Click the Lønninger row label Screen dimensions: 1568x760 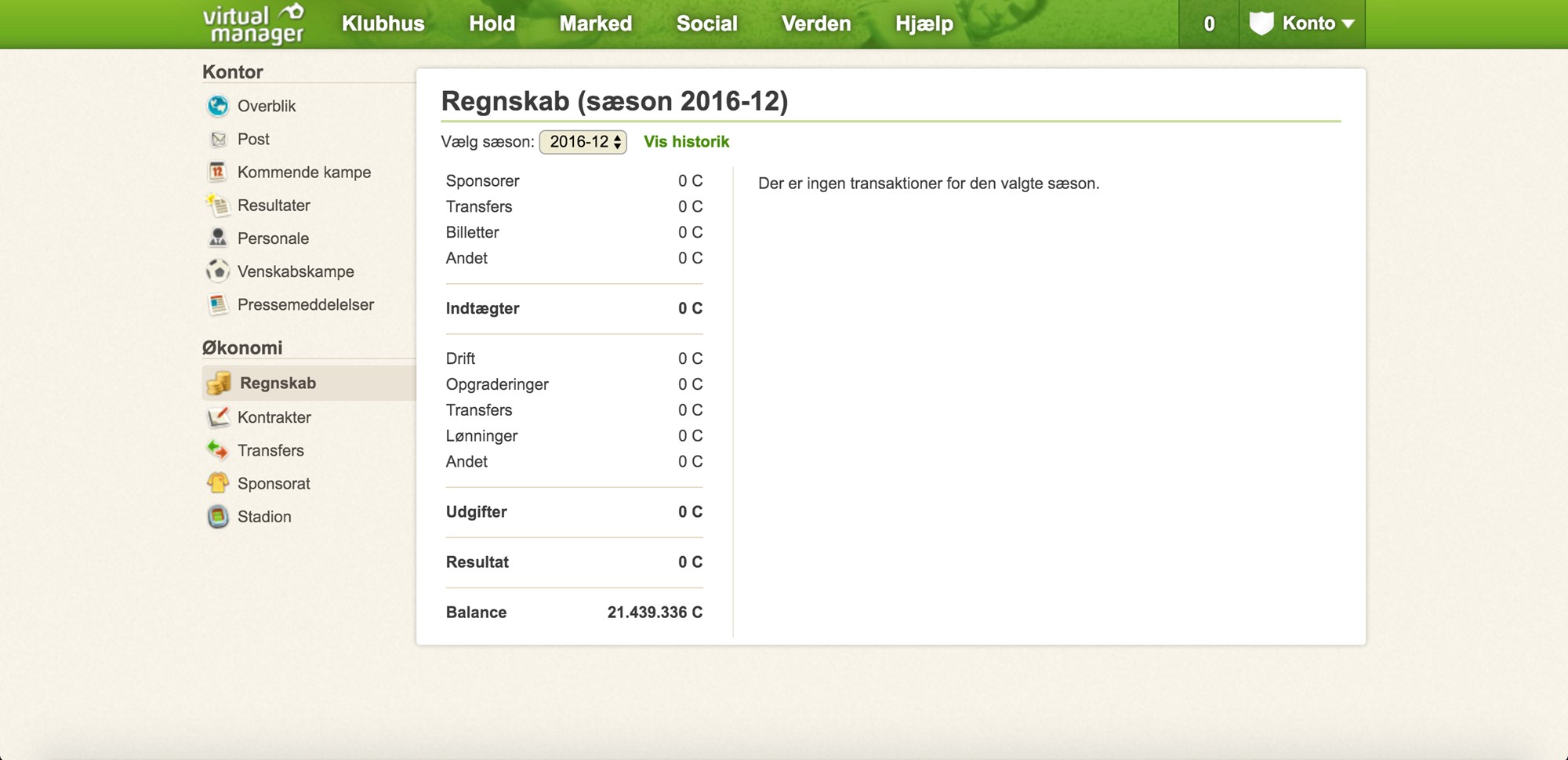(x=481, y=436)
